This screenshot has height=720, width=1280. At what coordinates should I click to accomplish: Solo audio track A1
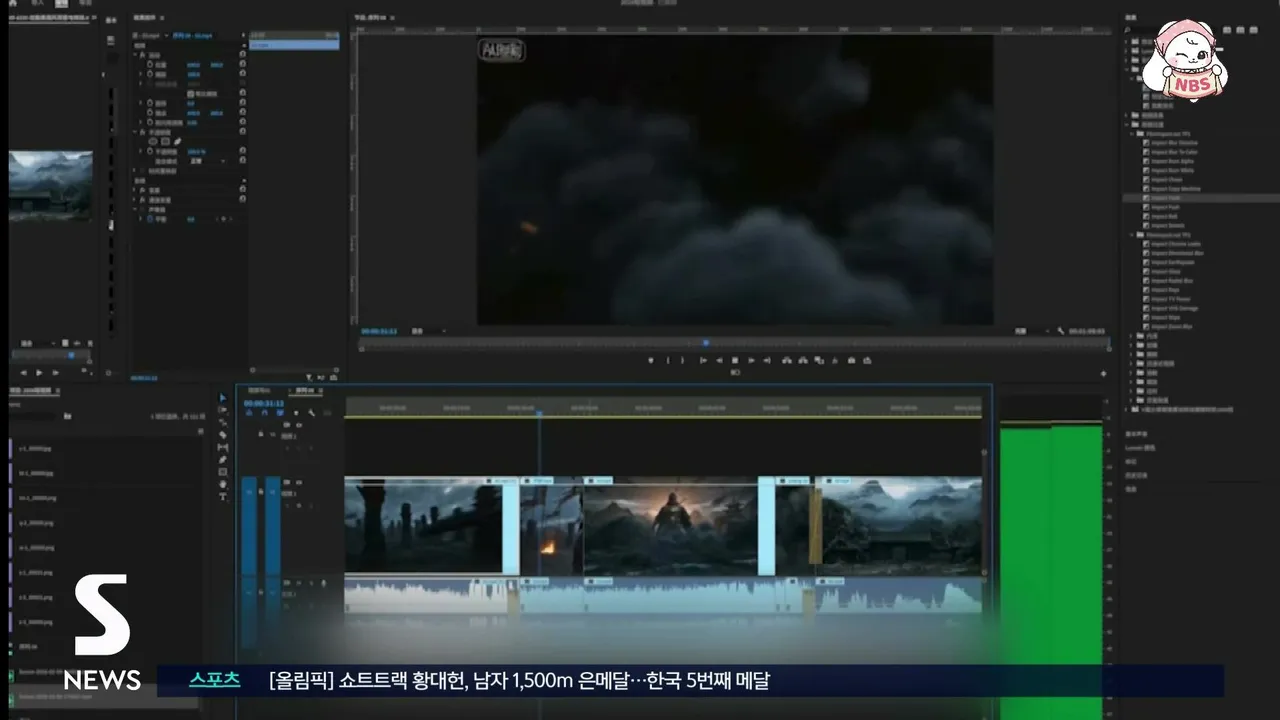[311, 582]
